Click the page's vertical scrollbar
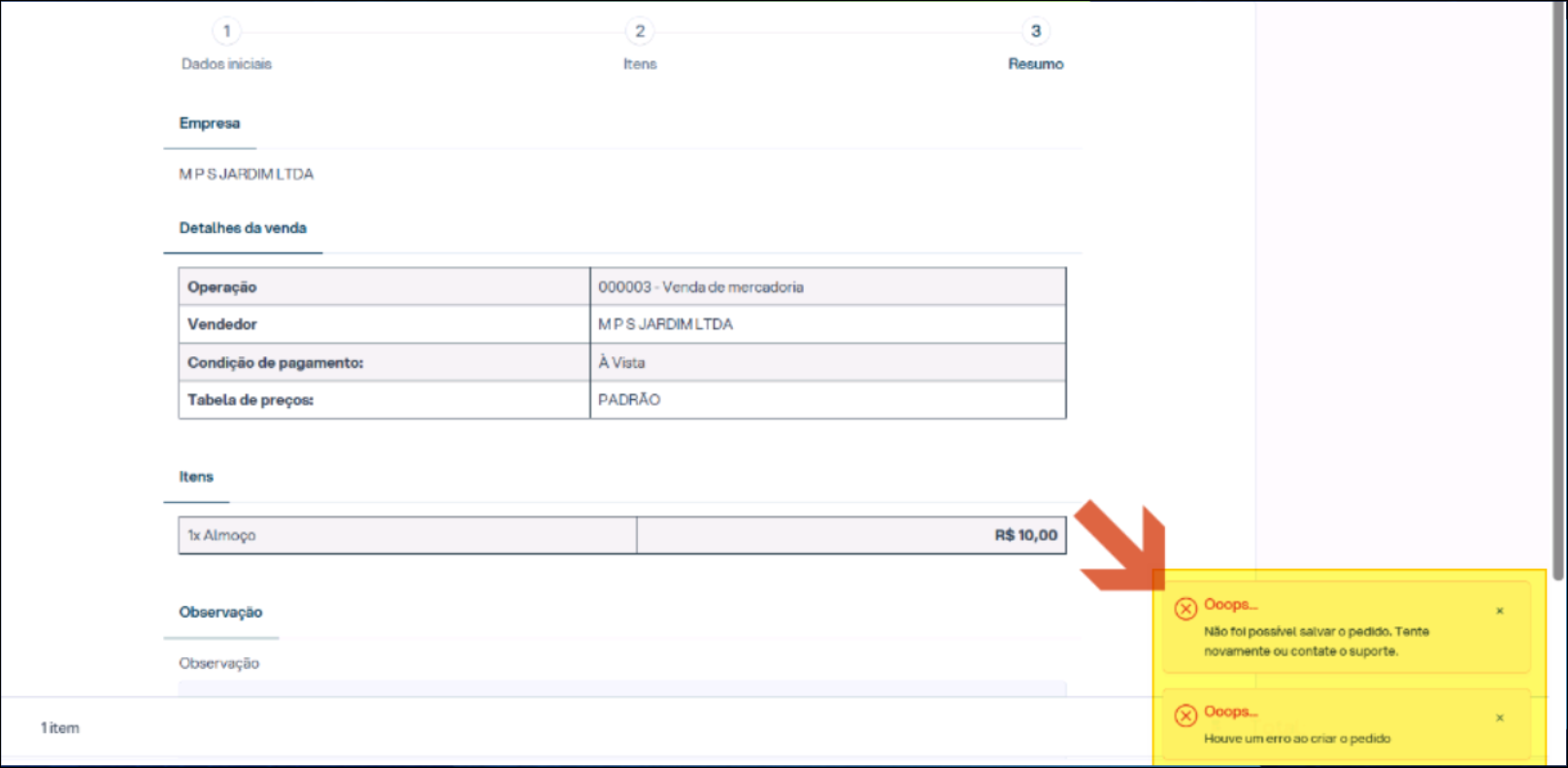The width and height of the screenshot is (1568, 768). [1559, 291]
